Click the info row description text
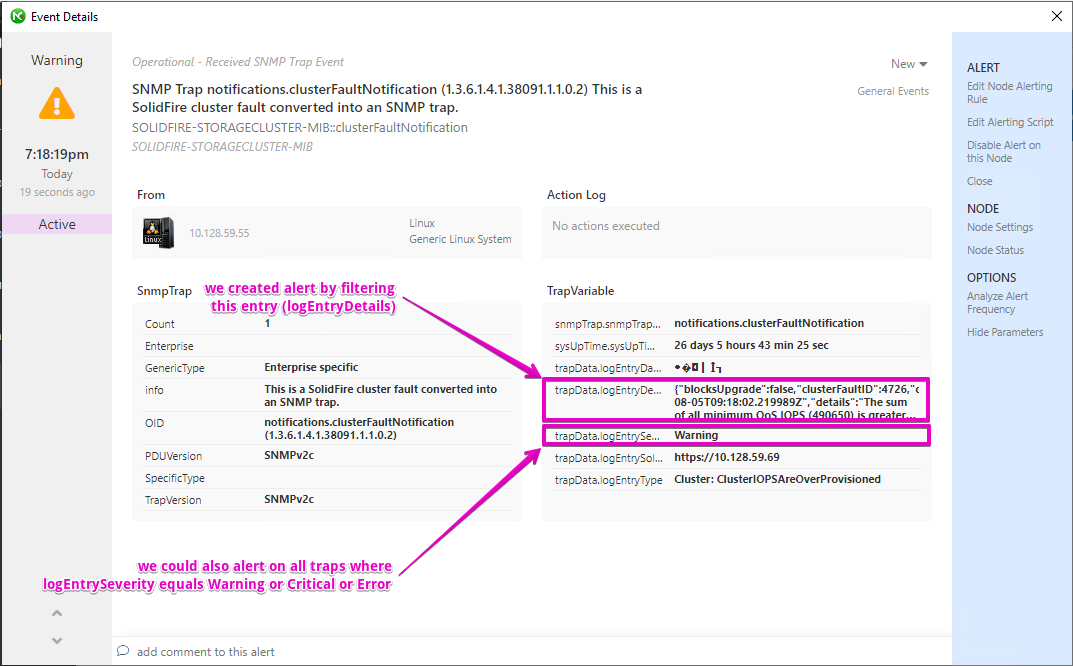Screen dimensions: 1073x666 (x=380, y=396)
